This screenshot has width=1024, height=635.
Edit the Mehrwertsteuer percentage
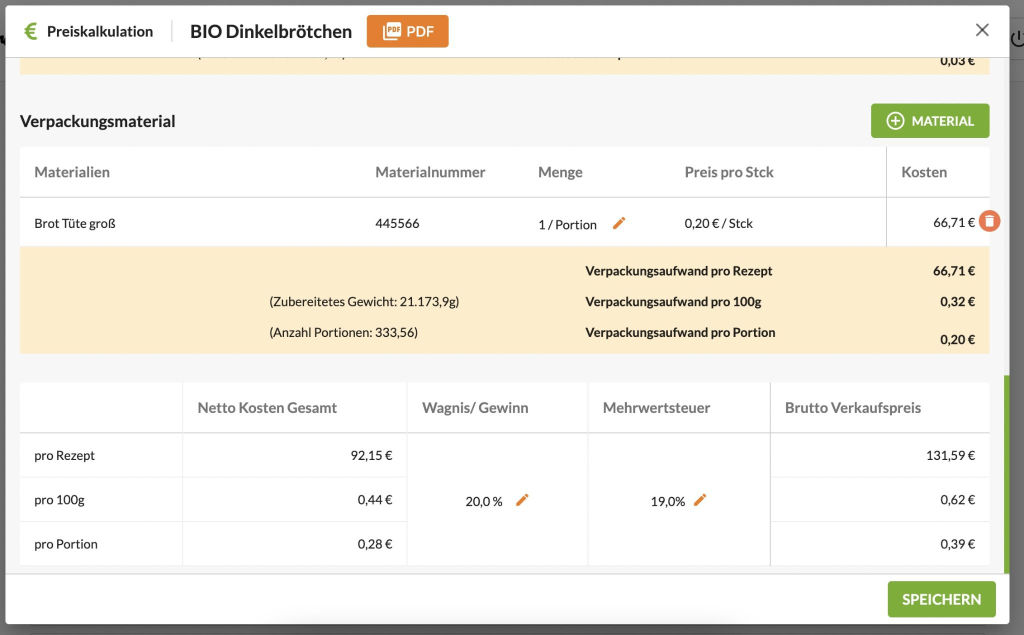[700, 500]
